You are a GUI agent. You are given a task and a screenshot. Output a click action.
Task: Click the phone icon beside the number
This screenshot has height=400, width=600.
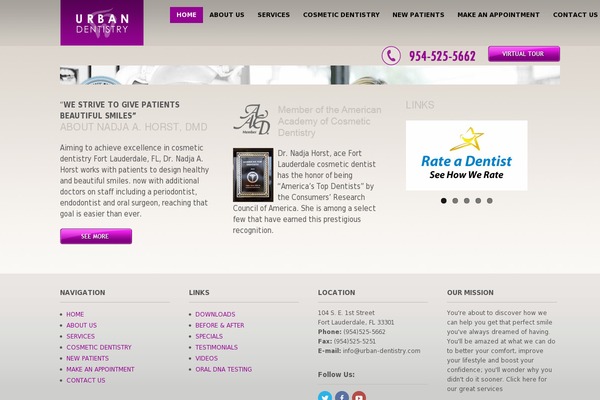tap(391, 56)
